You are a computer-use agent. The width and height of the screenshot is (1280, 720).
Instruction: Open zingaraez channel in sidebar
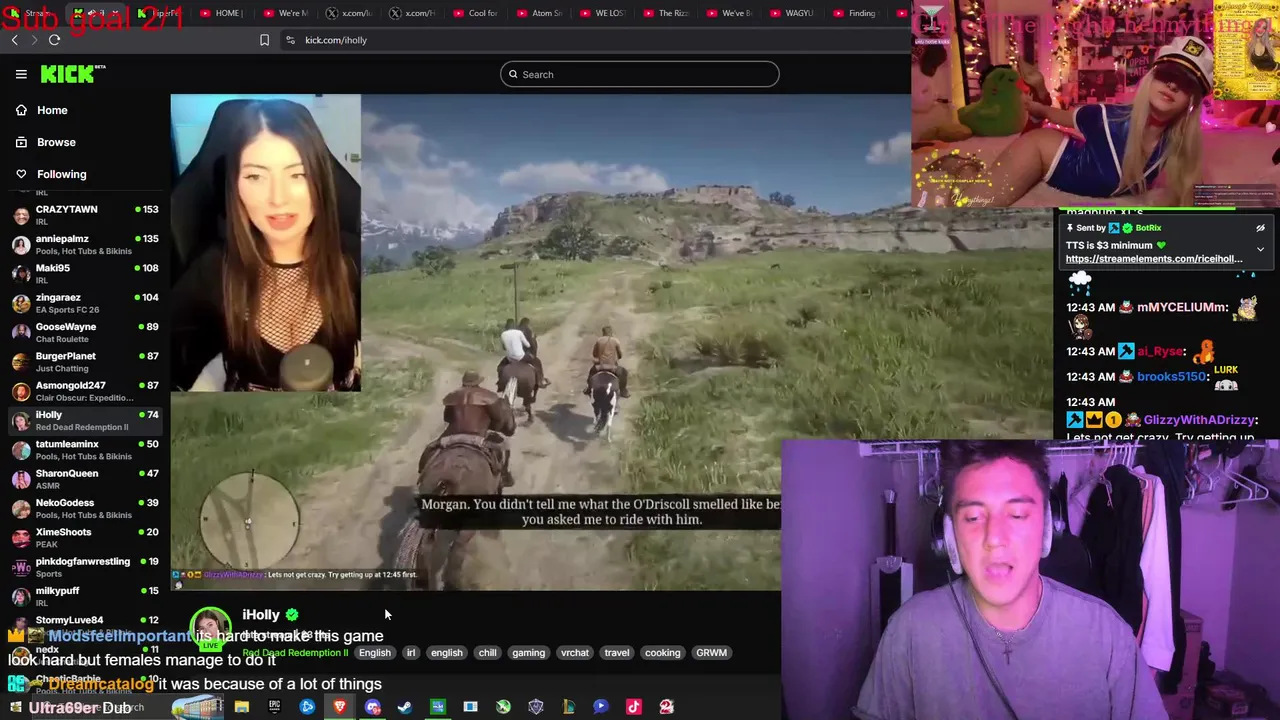pos(85,303)
